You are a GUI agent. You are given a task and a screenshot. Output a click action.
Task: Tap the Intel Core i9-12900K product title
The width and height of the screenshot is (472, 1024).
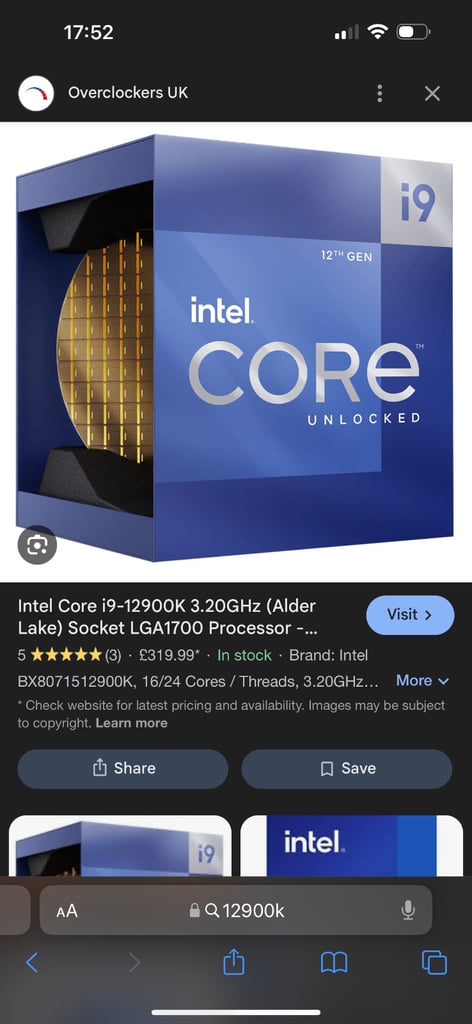pos(166,616)
